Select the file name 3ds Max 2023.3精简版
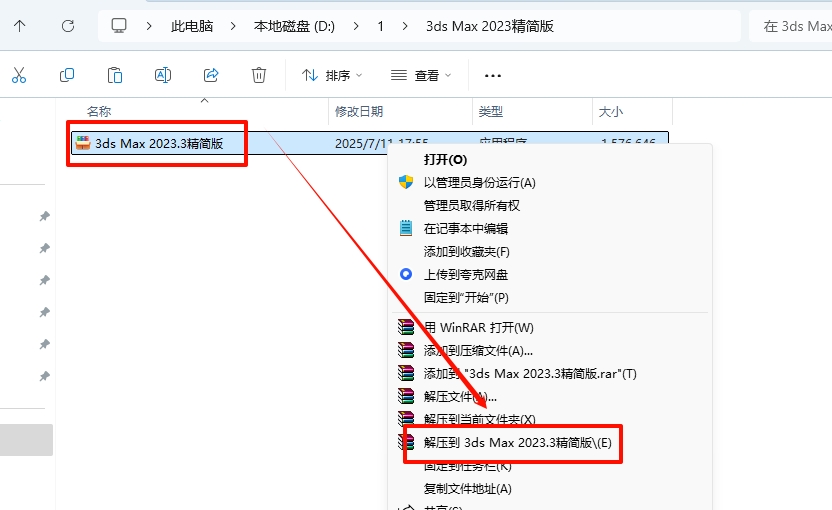832x510 pixels. pyautogui.click(x=159, y=143)
